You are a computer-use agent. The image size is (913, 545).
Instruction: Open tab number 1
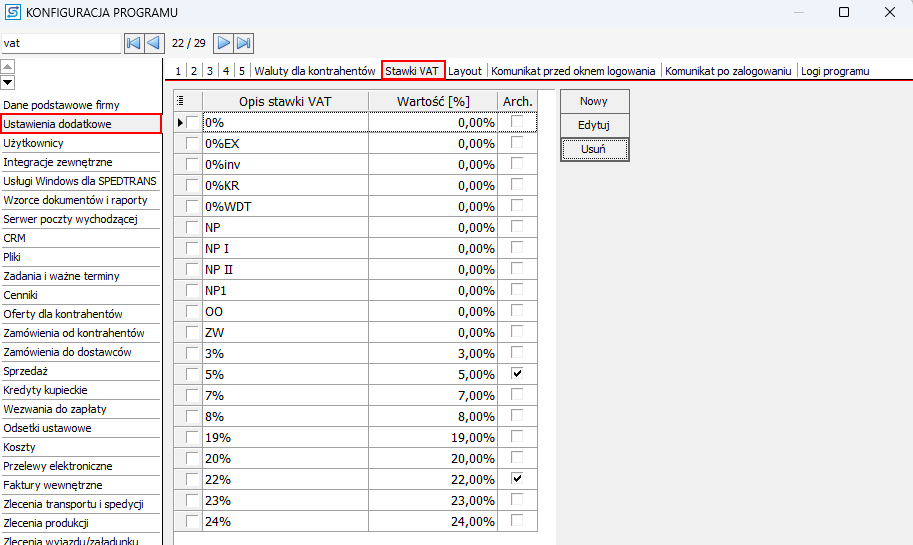pyautogui.click(x=178, y=71)
